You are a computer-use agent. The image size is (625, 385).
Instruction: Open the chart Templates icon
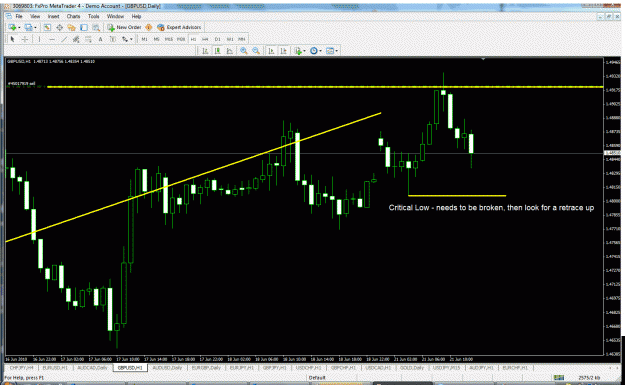tap(330, 51)
